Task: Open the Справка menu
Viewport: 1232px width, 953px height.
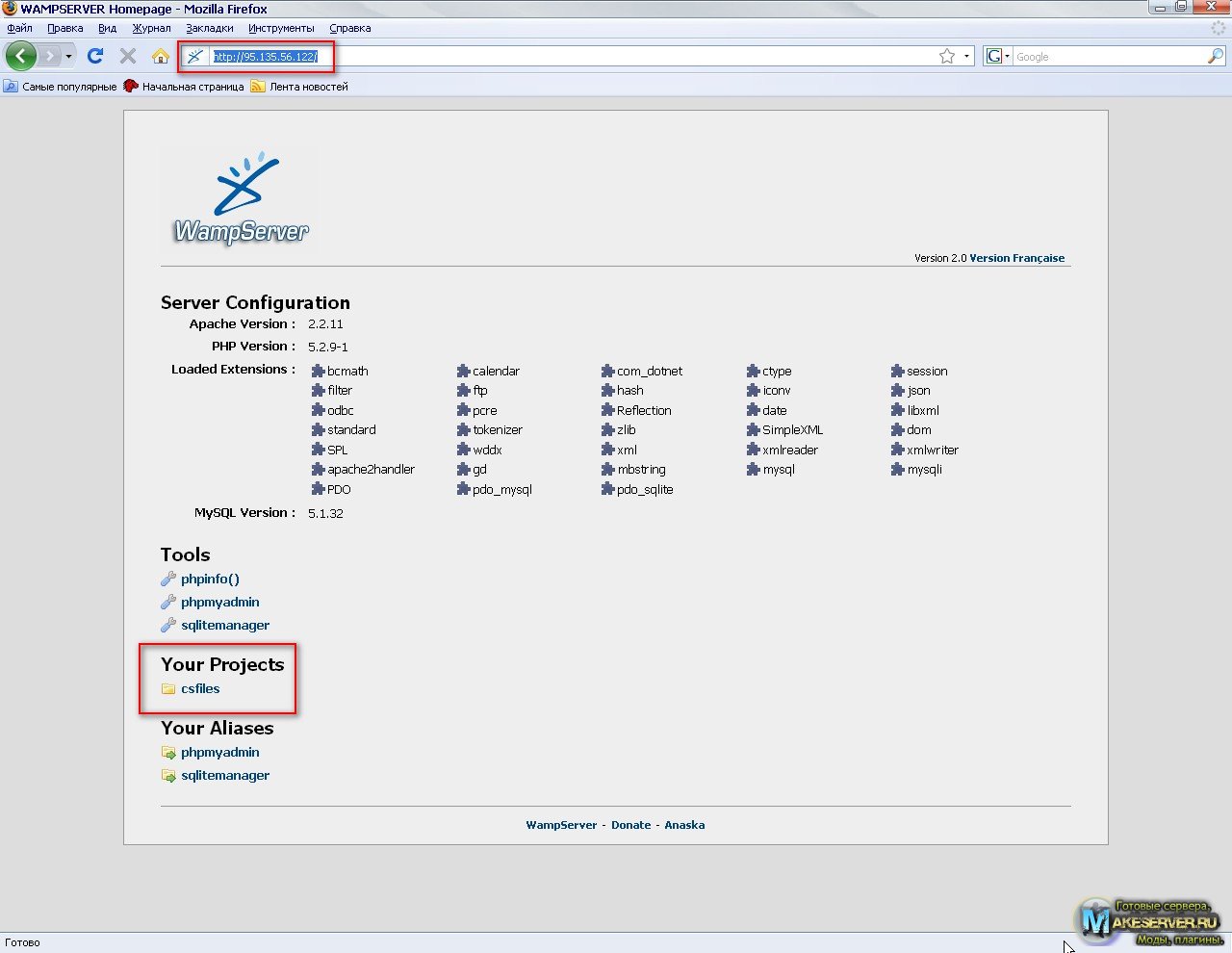Action: tap(349, 28)
